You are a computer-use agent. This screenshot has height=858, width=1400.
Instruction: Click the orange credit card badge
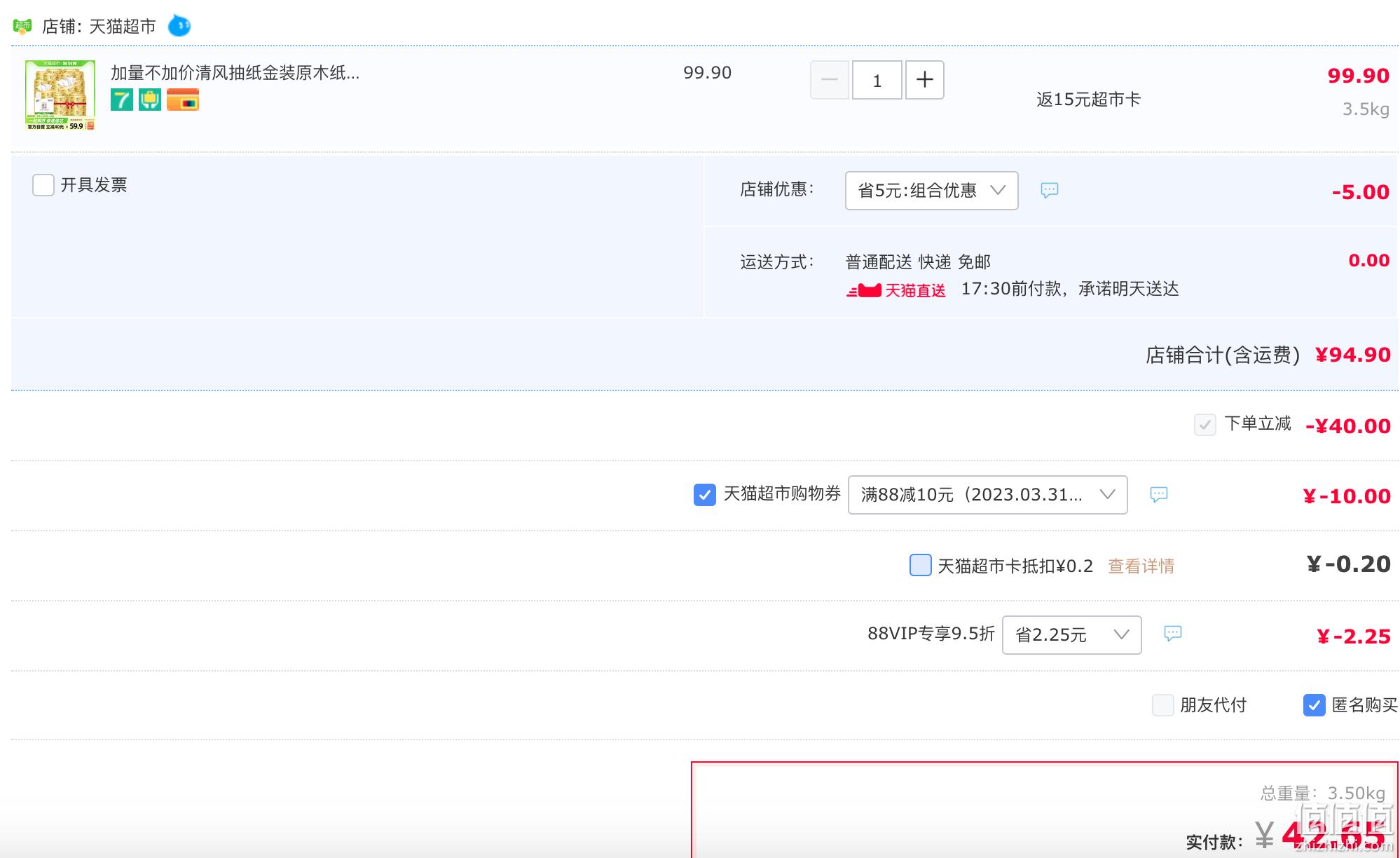[x=183, y=100]
